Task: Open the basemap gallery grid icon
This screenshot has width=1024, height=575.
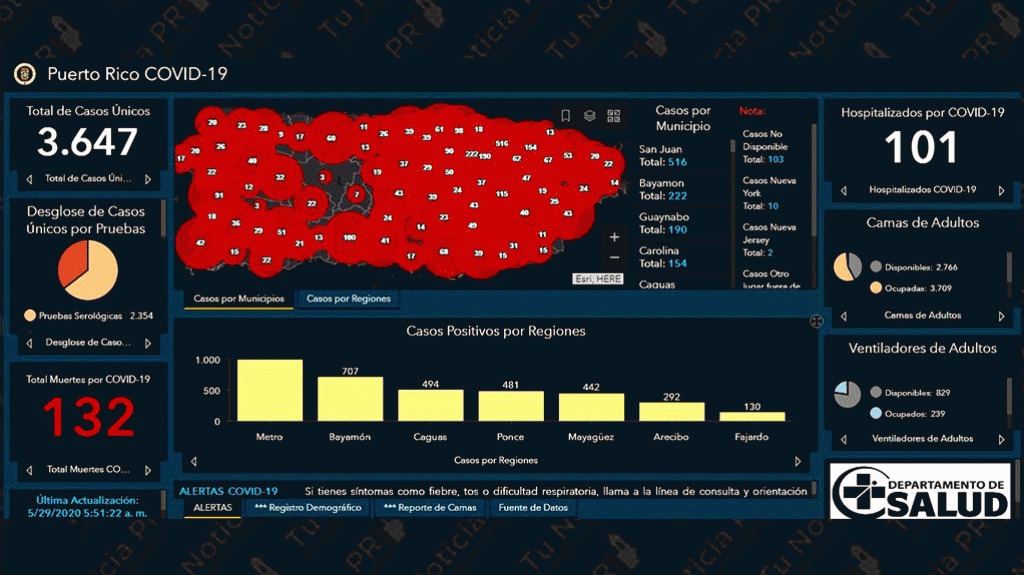Action: [614, 116]
